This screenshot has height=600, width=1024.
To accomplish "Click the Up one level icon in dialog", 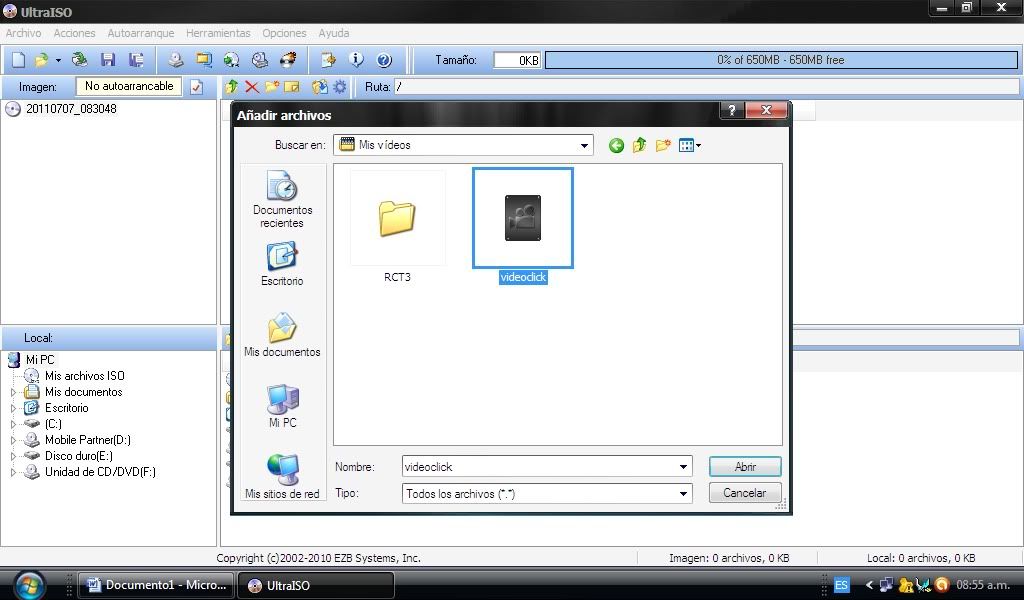I will (x=639, y=145).
